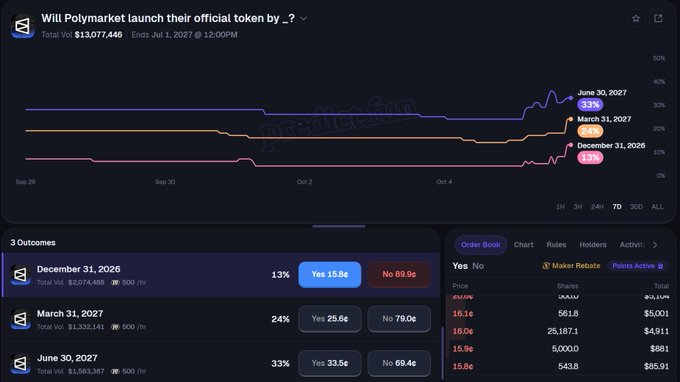This screenshot has width=680, height=382.
Task: Click the March 31, 2027 outcome logo
Action: pos(20,320)
